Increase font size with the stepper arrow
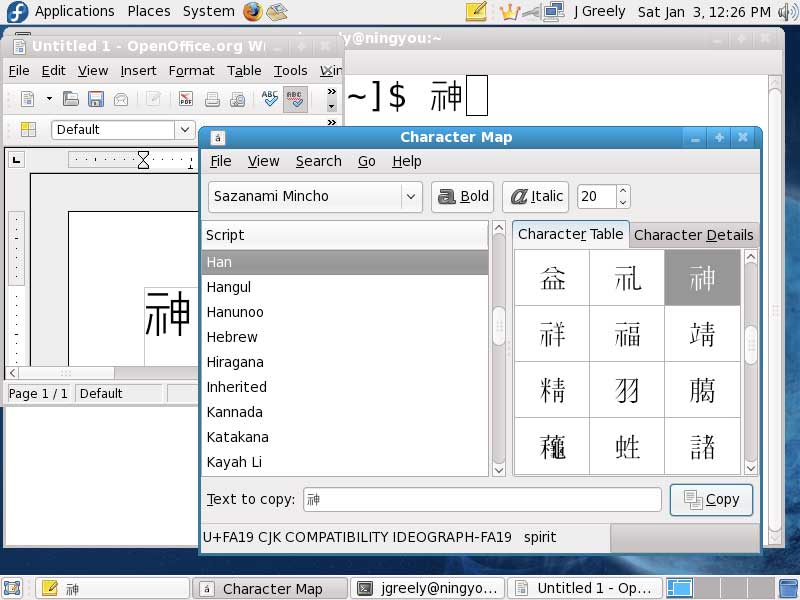The height and width of the screenshot is (600, 800). (x=621, y=190)
